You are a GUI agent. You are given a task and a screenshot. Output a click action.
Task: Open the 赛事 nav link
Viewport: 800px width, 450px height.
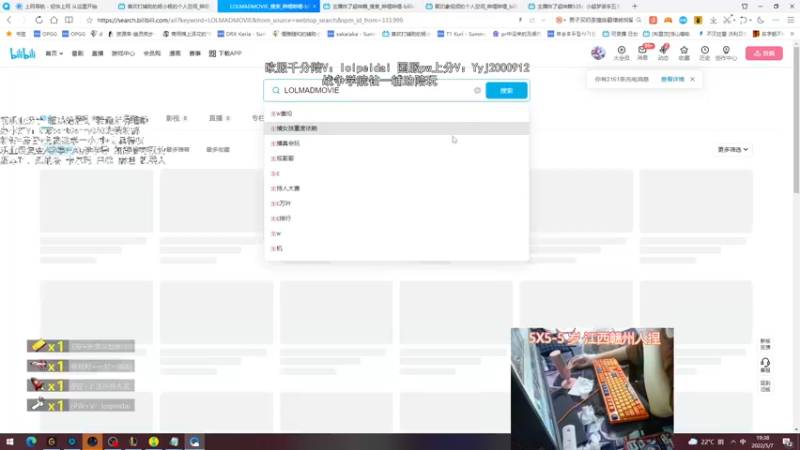coord(195,53)
